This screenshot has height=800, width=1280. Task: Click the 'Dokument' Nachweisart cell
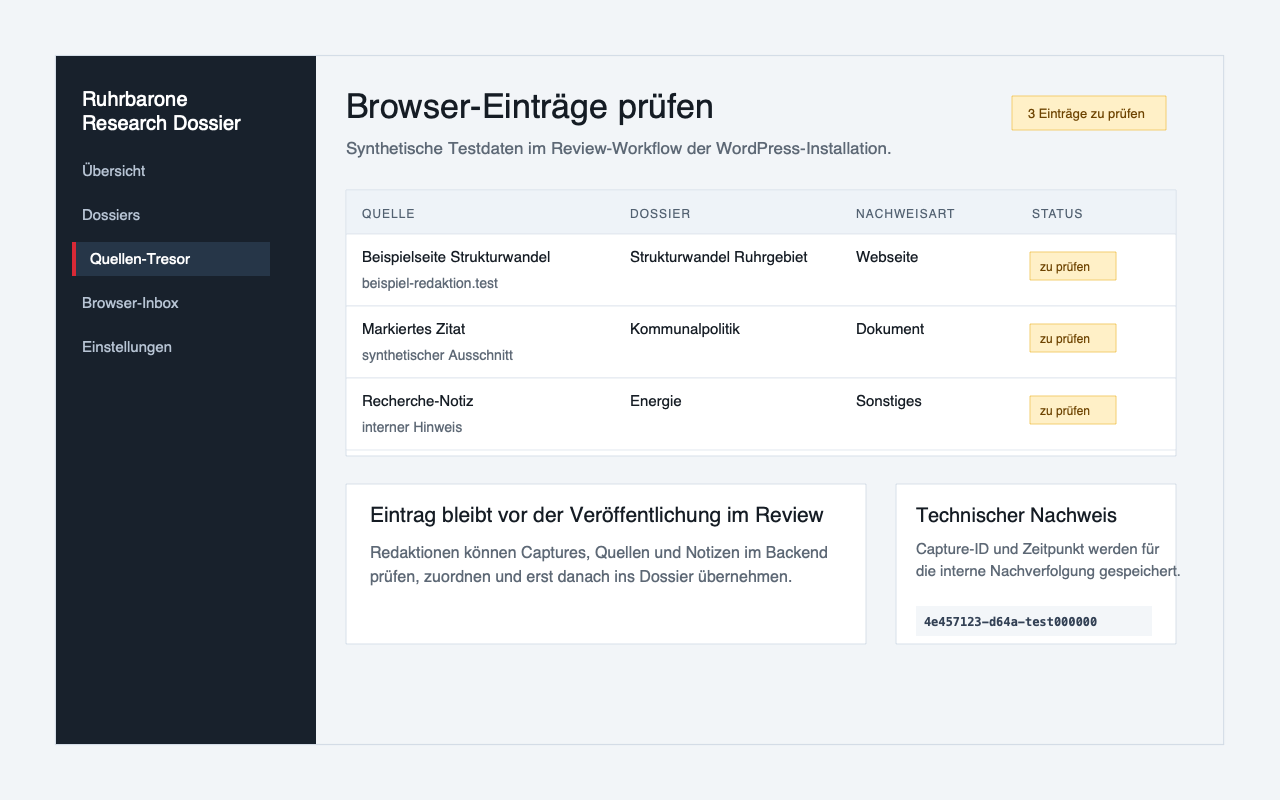point(890,329)
